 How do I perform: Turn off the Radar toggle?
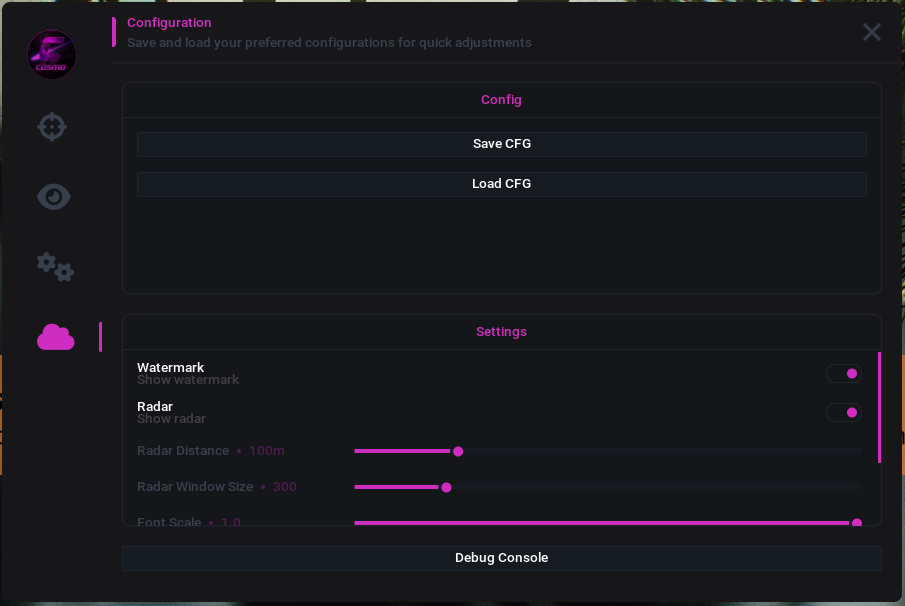pyautogui.click(x=844, y=413)
